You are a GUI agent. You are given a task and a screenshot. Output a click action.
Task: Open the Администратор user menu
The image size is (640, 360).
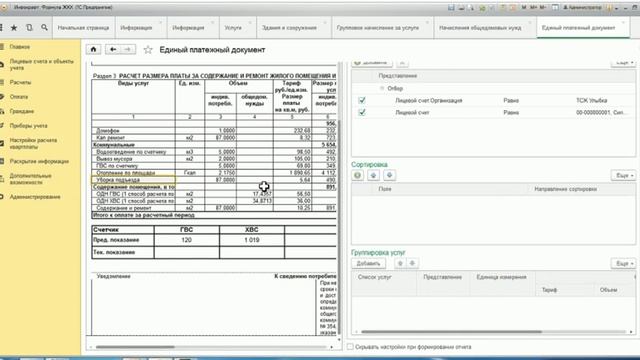[582, 8]
